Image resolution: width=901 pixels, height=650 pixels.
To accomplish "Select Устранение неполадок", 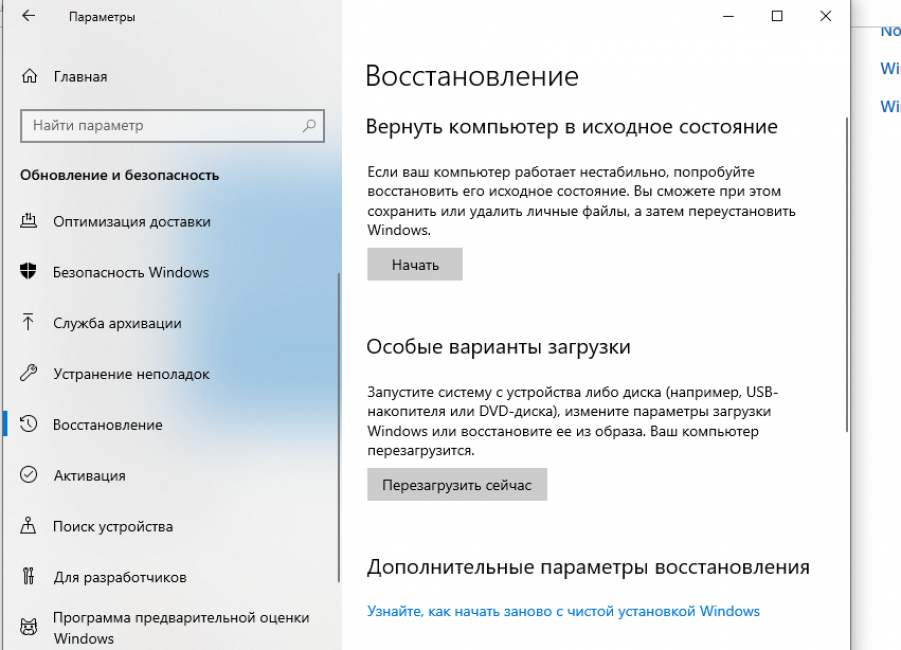I will 132,374.
